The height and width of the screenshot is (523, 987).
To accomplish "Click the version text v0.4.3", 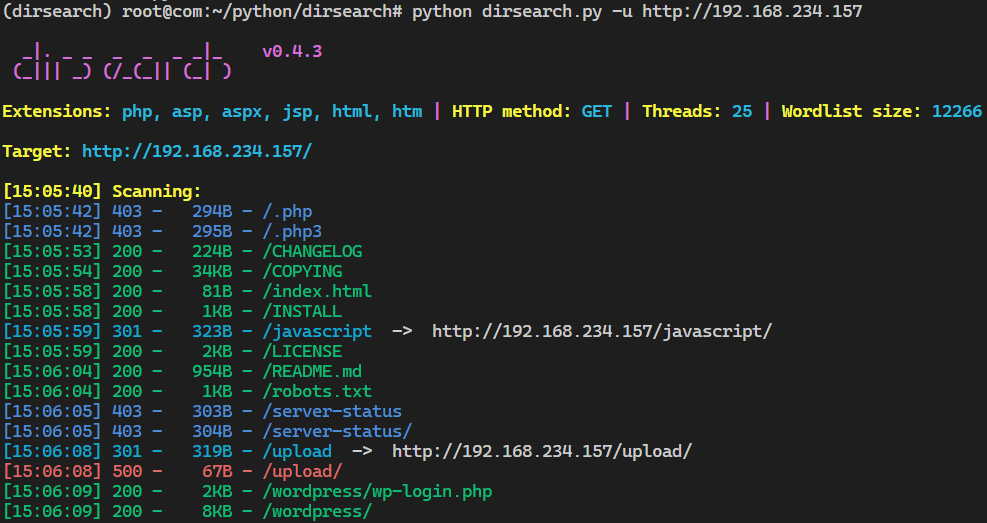I will tap(292, 52).
